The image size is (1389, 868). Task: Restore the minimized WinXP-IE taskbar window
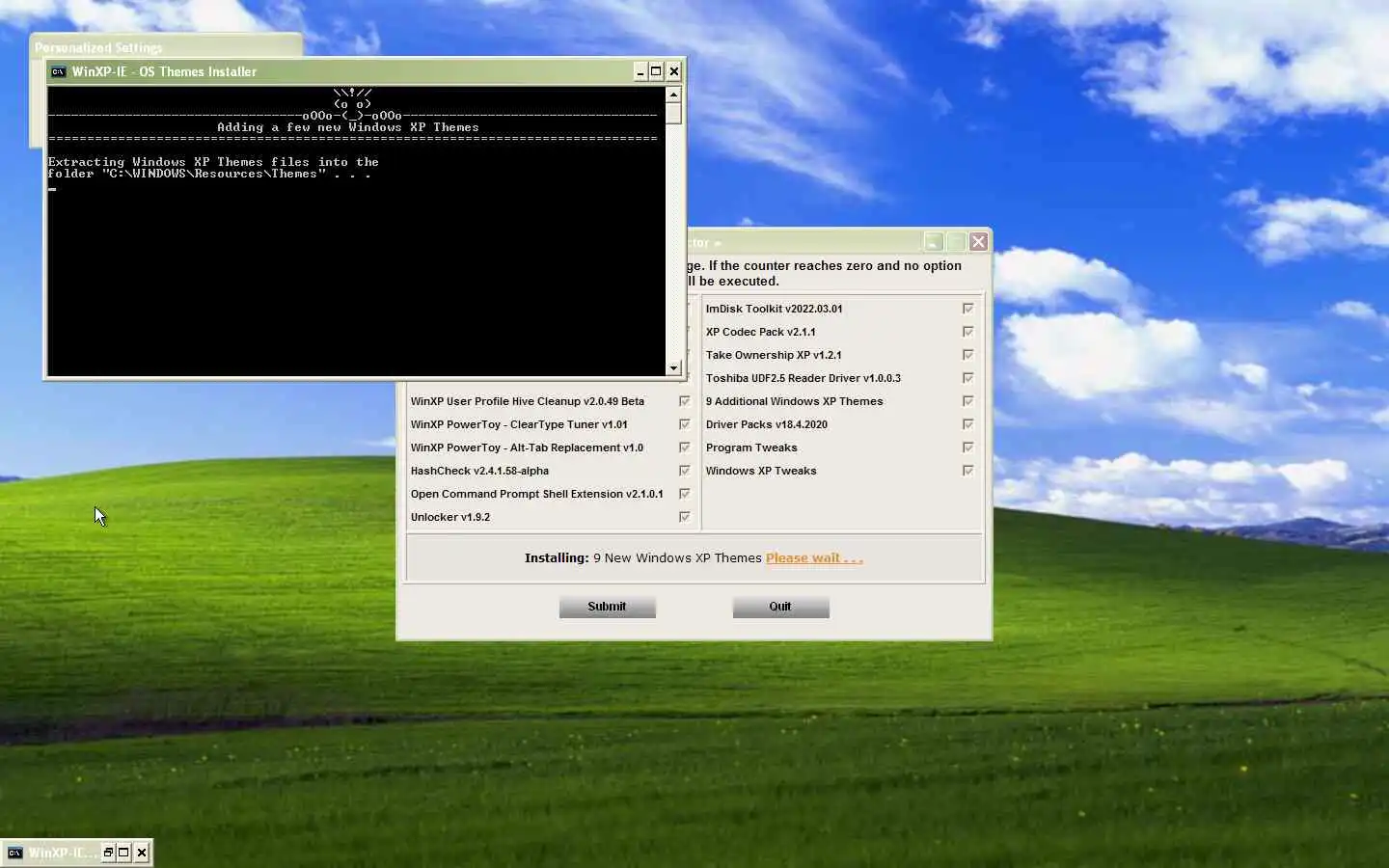click(x=108, y=853)
